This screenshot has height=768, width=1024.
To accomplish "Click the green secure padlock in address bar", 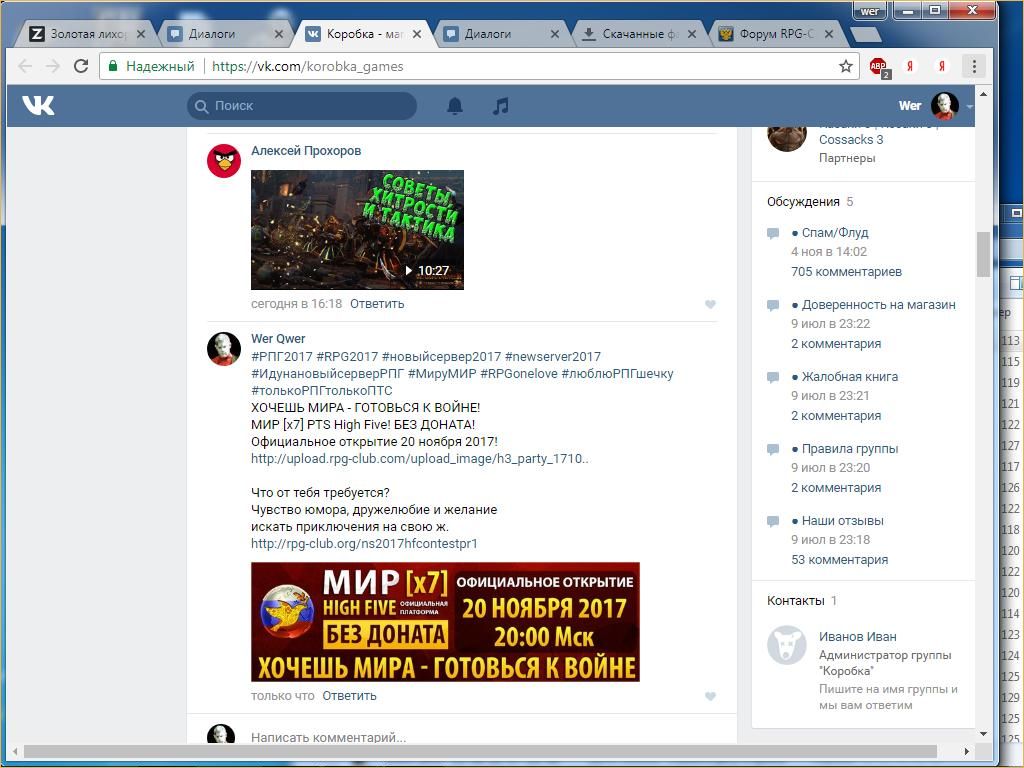I will [113, 66].
